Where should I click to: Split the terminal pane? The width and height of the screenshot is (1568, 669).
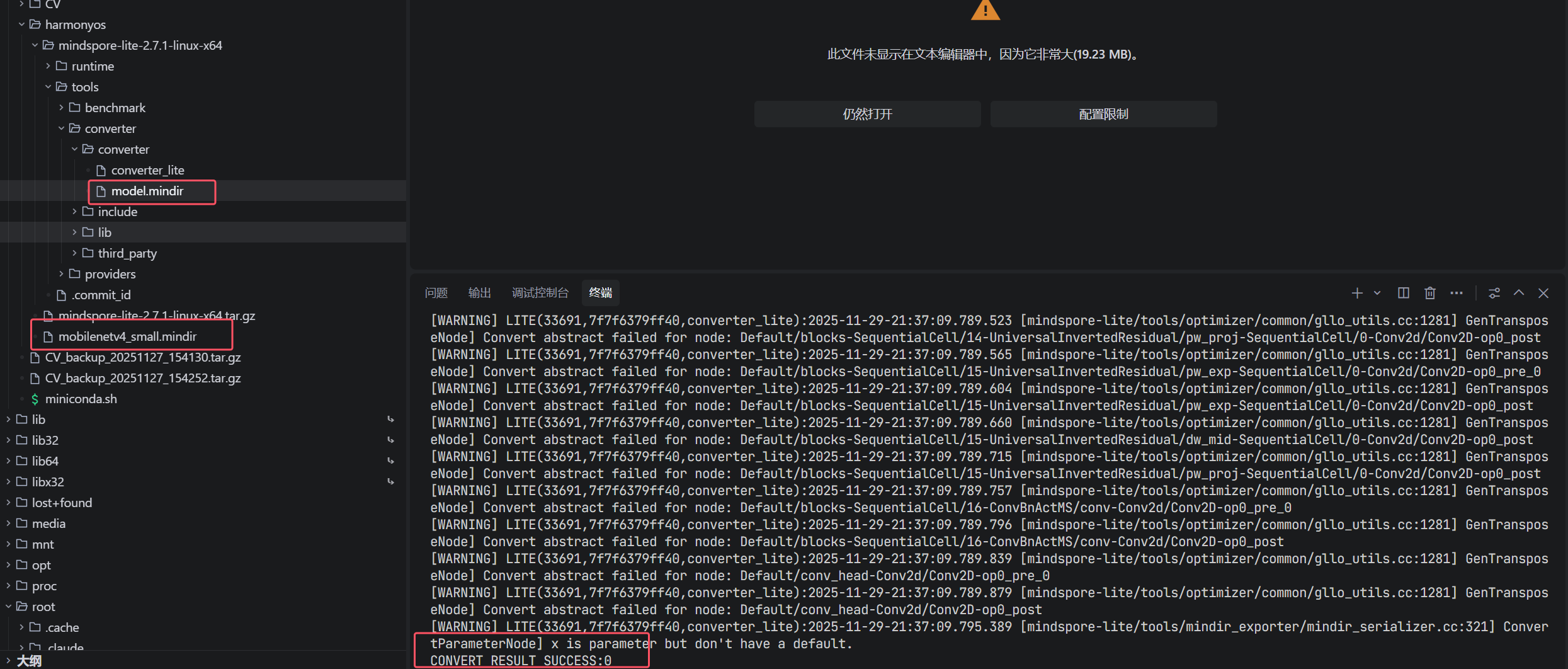click(x=1403, y=293)
